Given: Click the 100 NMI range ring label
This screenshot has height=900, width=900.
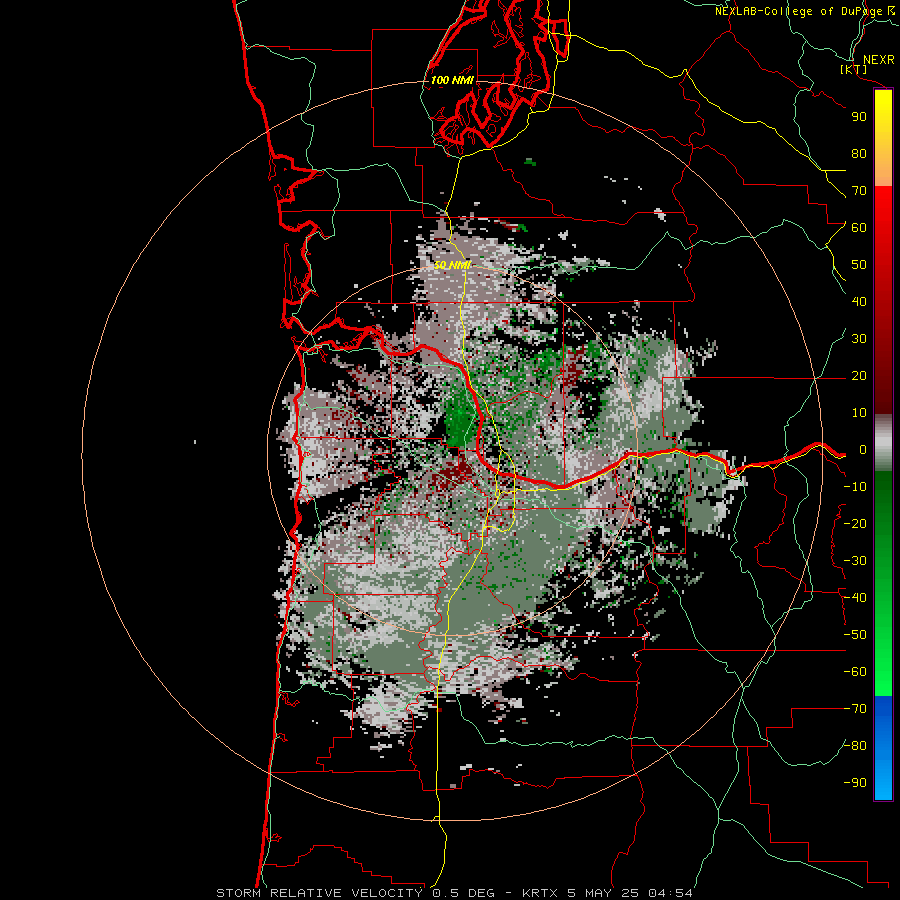Looking at the screenshot, I should 452,80.
